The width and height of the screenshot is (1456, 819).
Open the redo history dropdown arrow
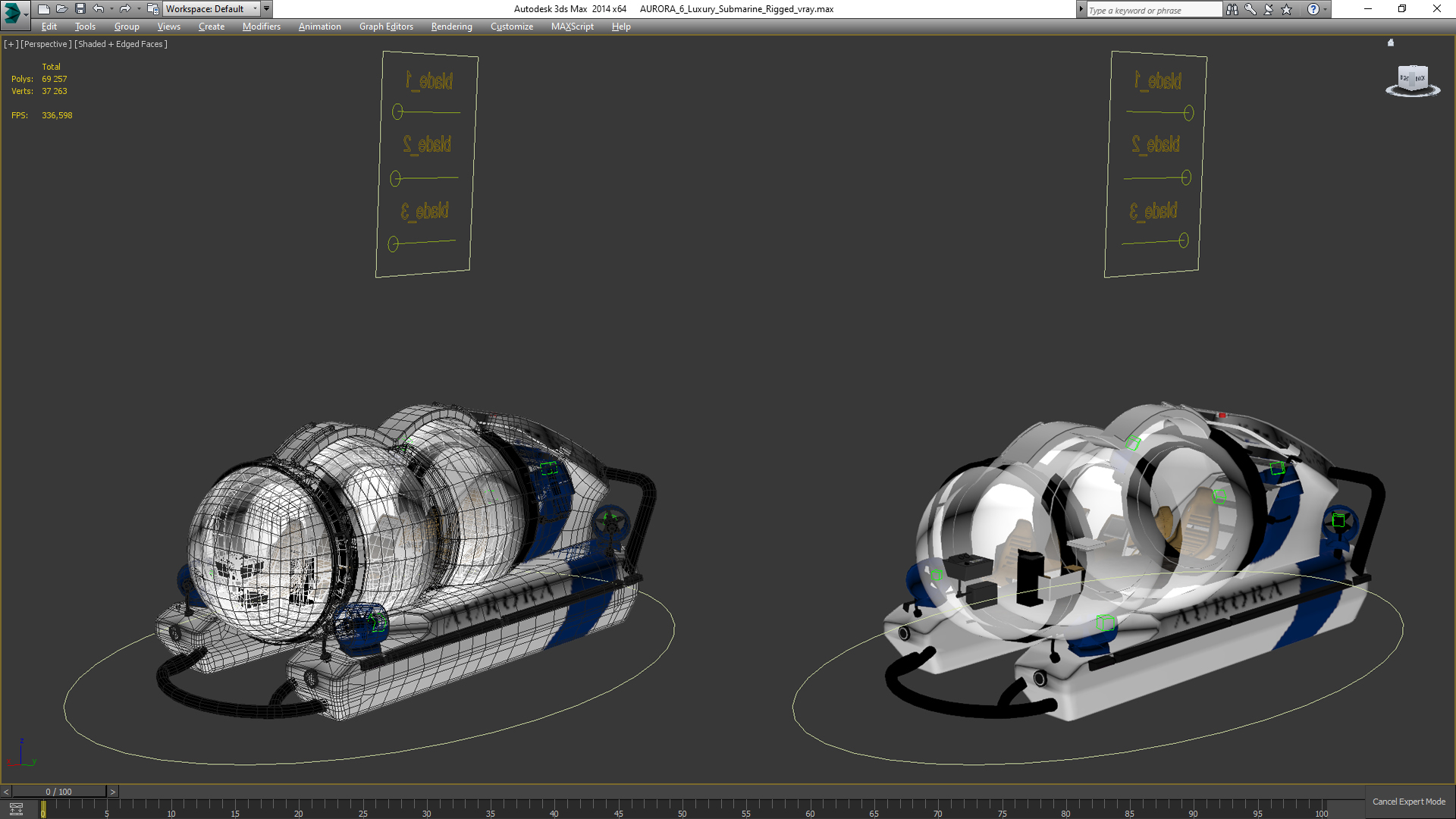click(x=138, y=9)
